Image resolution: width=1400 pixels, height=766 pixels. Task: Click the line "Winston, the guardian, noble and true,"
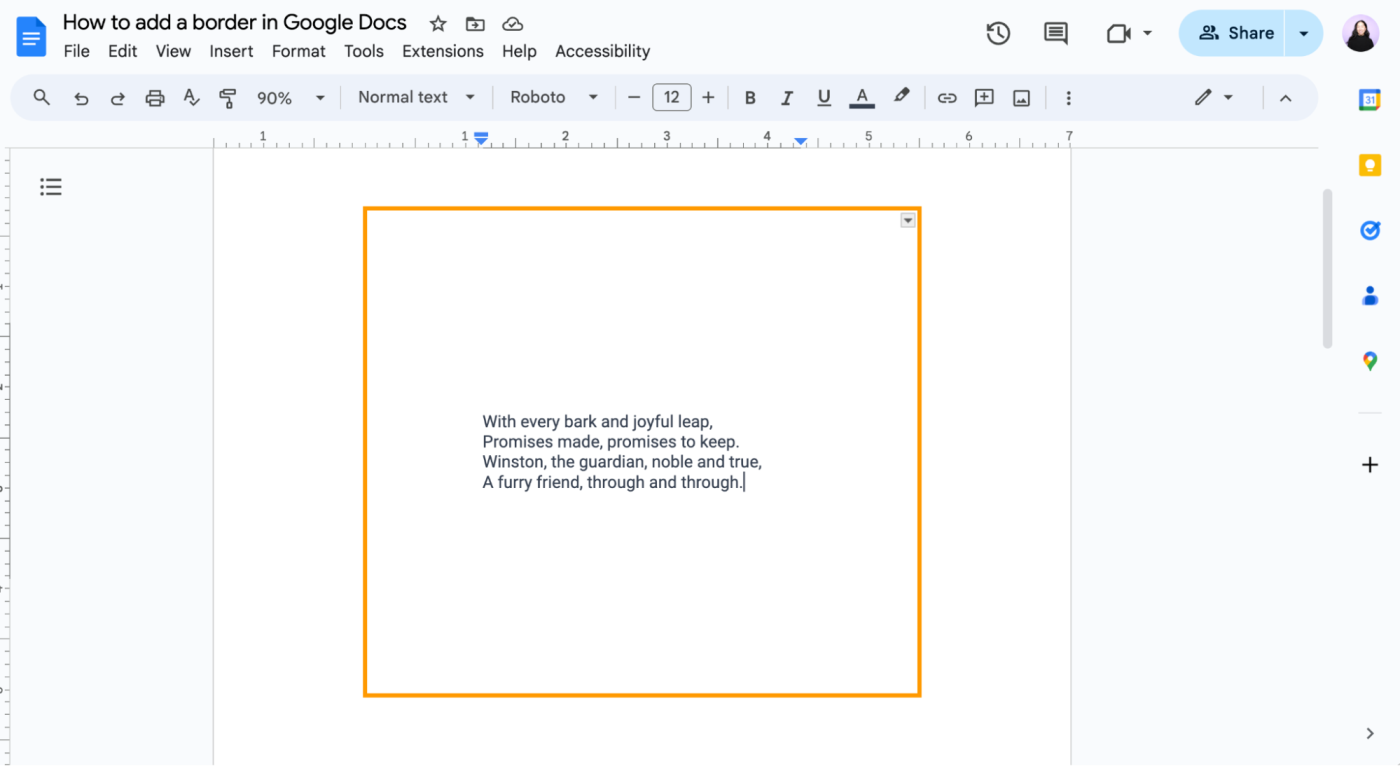622,462
